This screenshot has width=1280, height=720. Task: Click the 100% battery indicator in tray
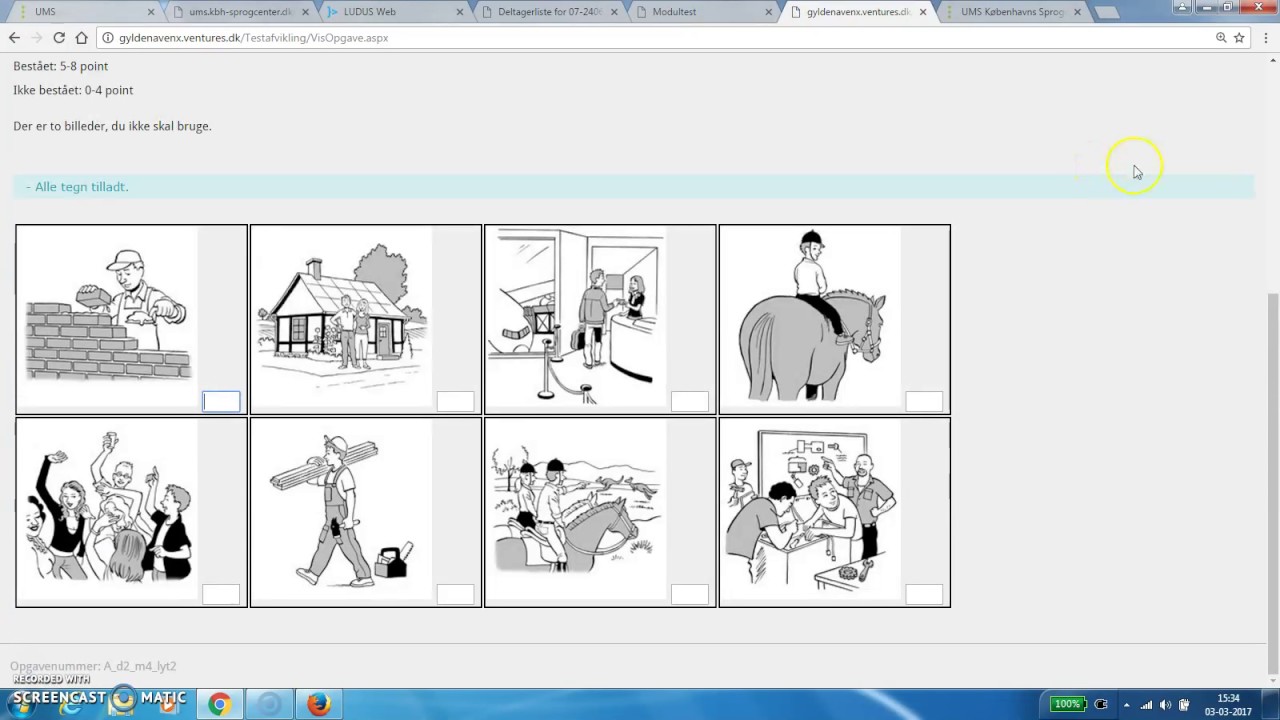1067,704
